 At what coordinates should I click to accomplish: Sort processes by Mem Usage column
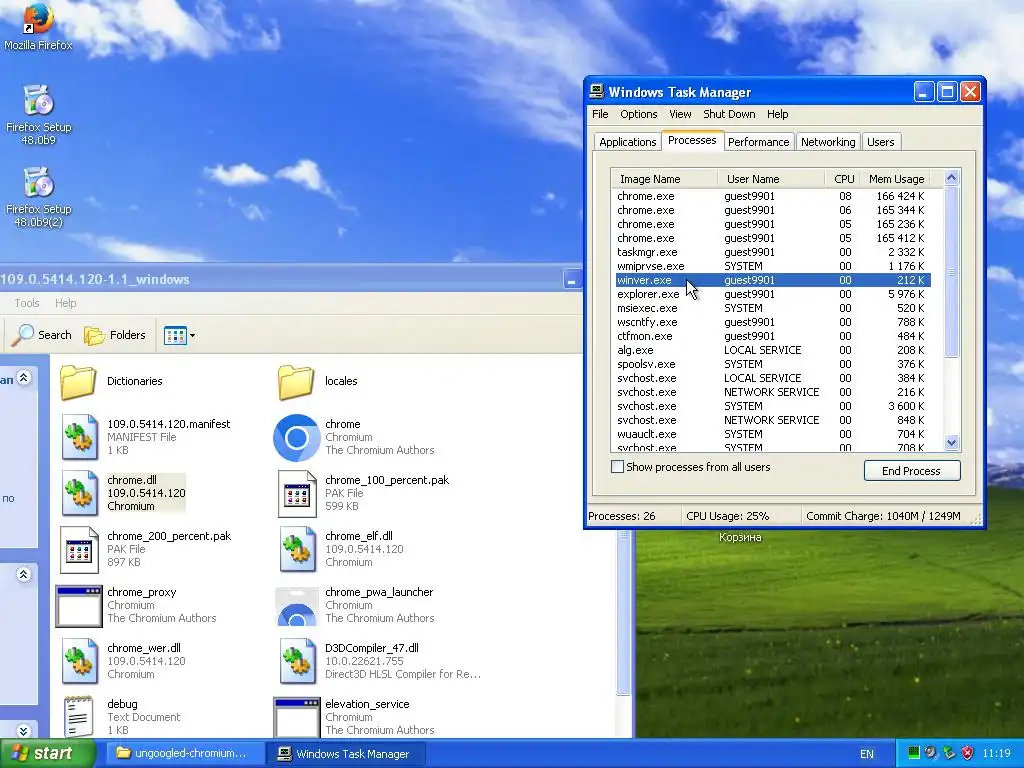coord(896,178)
